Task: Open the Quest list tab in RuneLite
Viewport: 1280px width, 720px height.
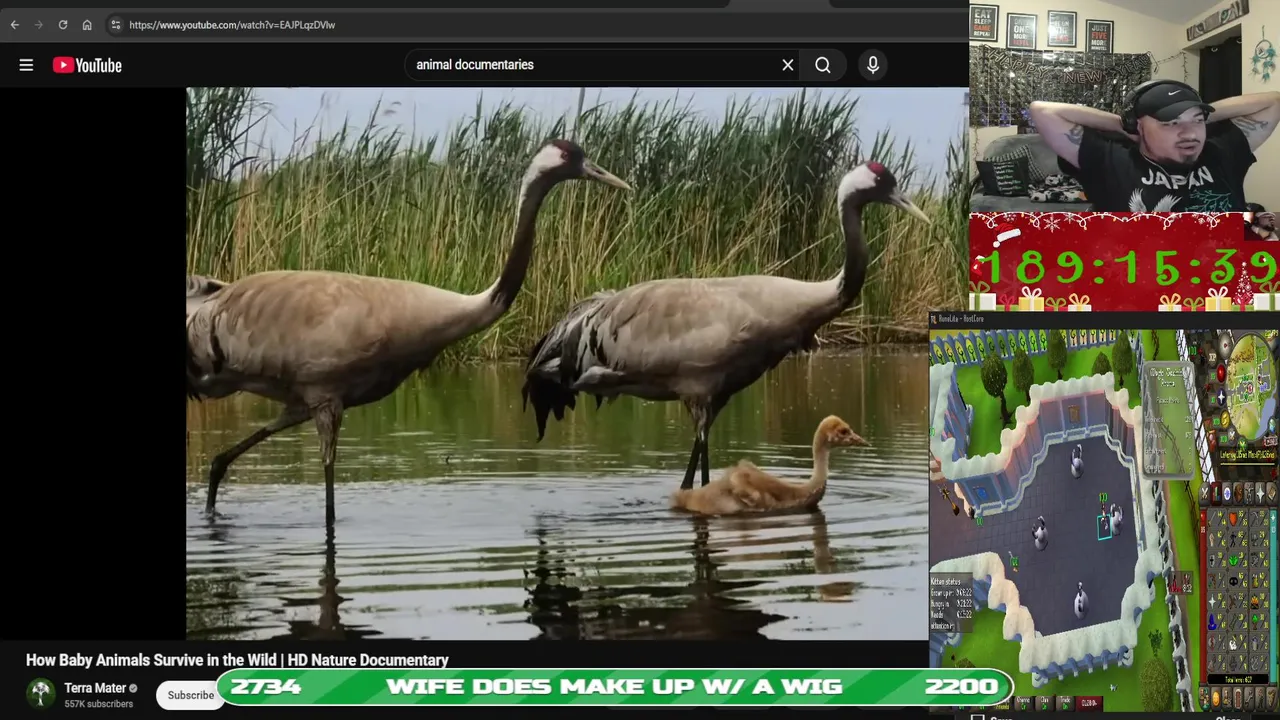Action: pyautogui.click(x=1227, y=492)
